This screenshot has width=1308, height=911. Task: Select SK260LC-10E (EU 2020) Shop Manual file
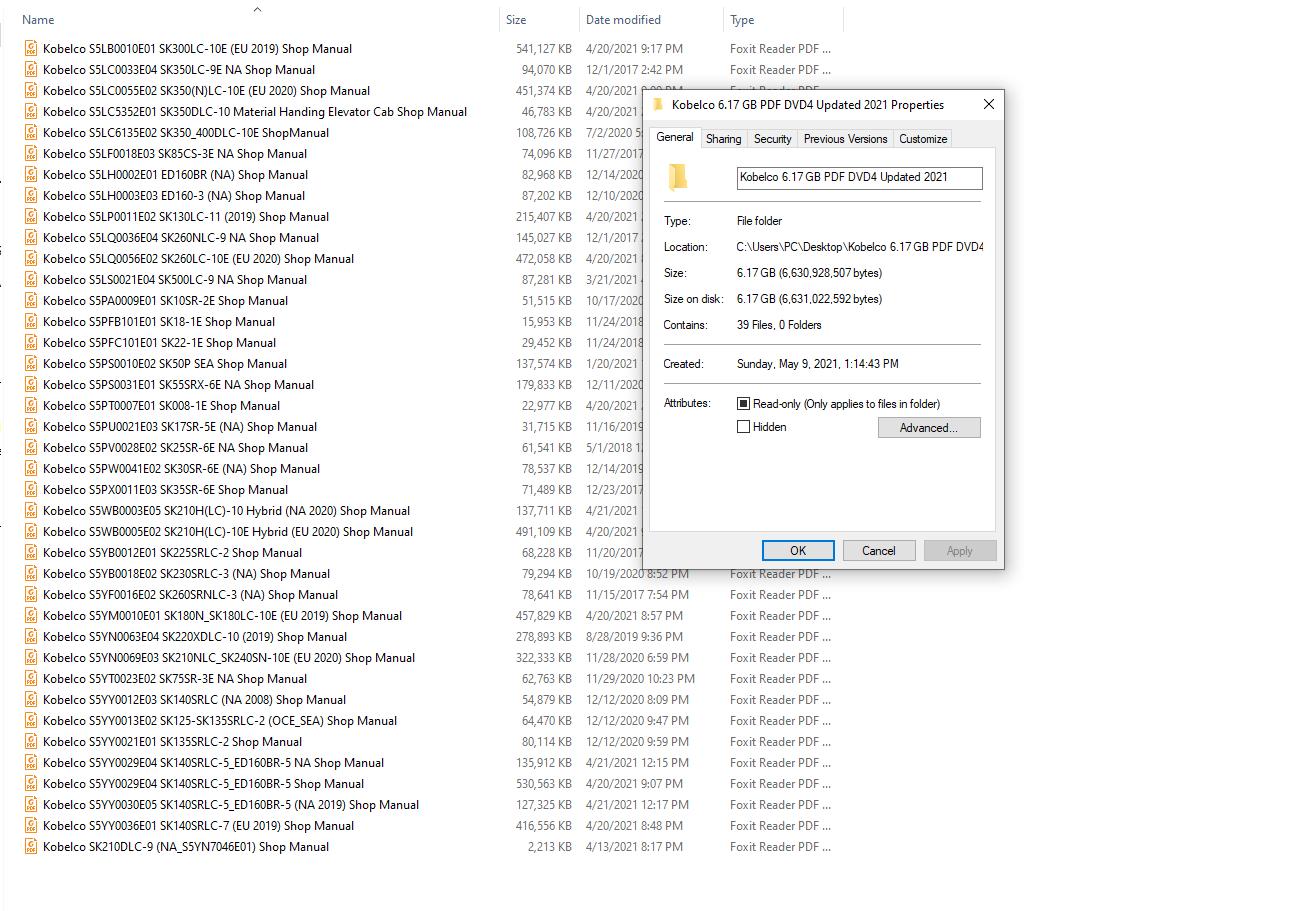pyautogui.click(x=198, y=258)
